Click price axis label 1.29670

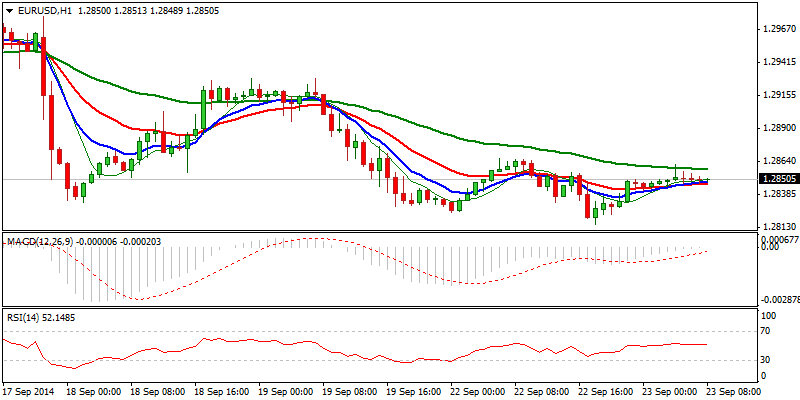778,29
